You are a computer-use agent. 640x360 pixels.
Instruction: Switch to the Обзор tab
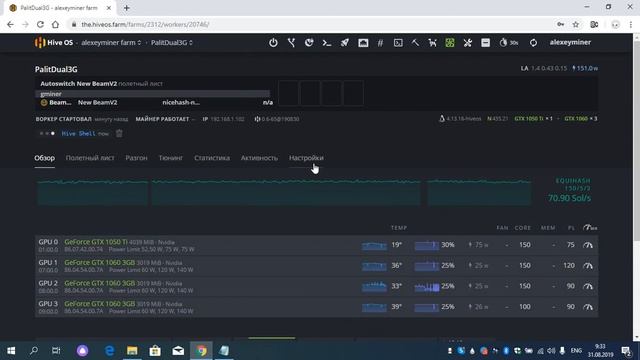(x=44, y=158)
